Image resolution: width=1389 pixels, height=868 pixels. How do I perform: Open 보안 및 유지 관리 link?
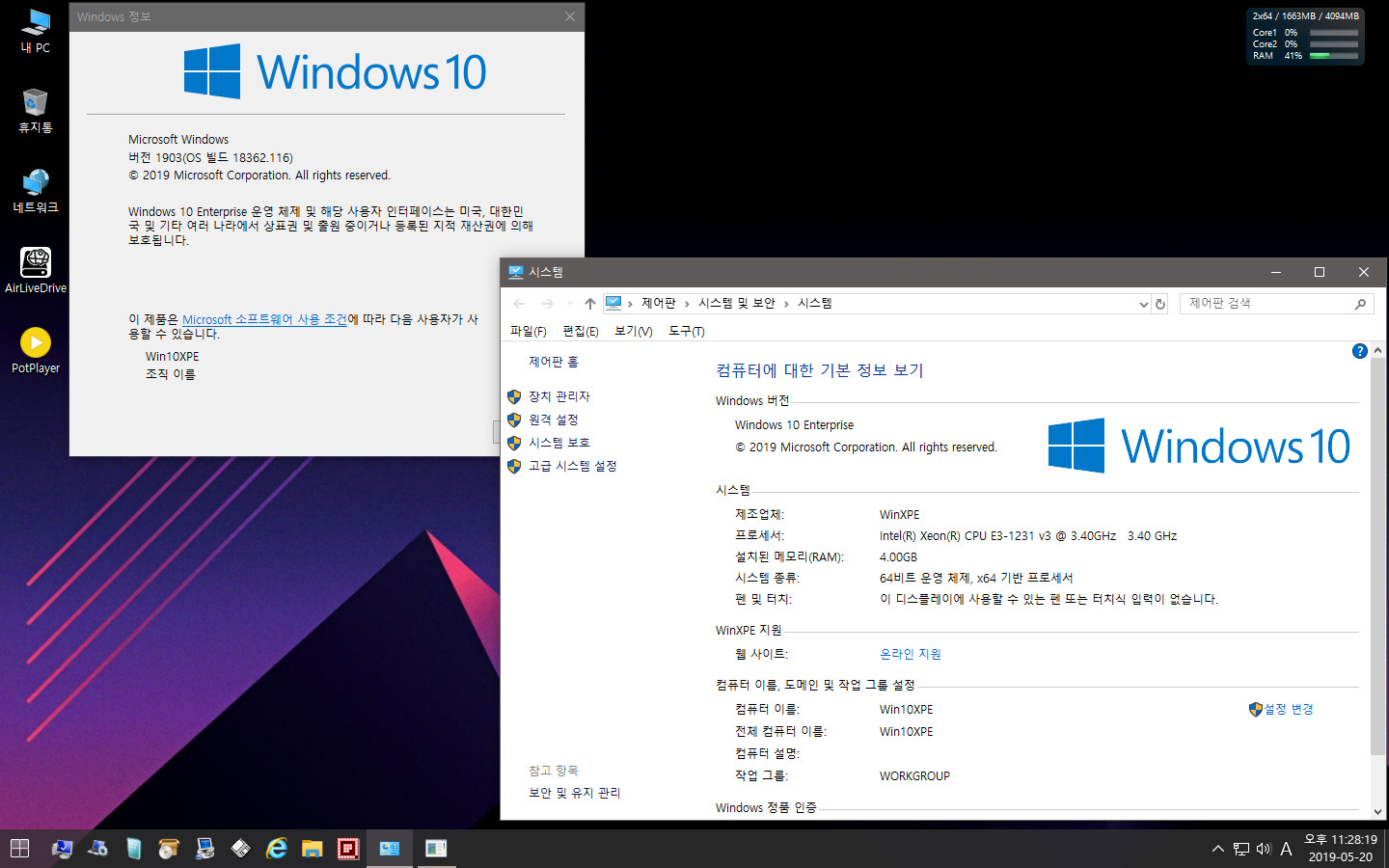(x=575, y=793)
